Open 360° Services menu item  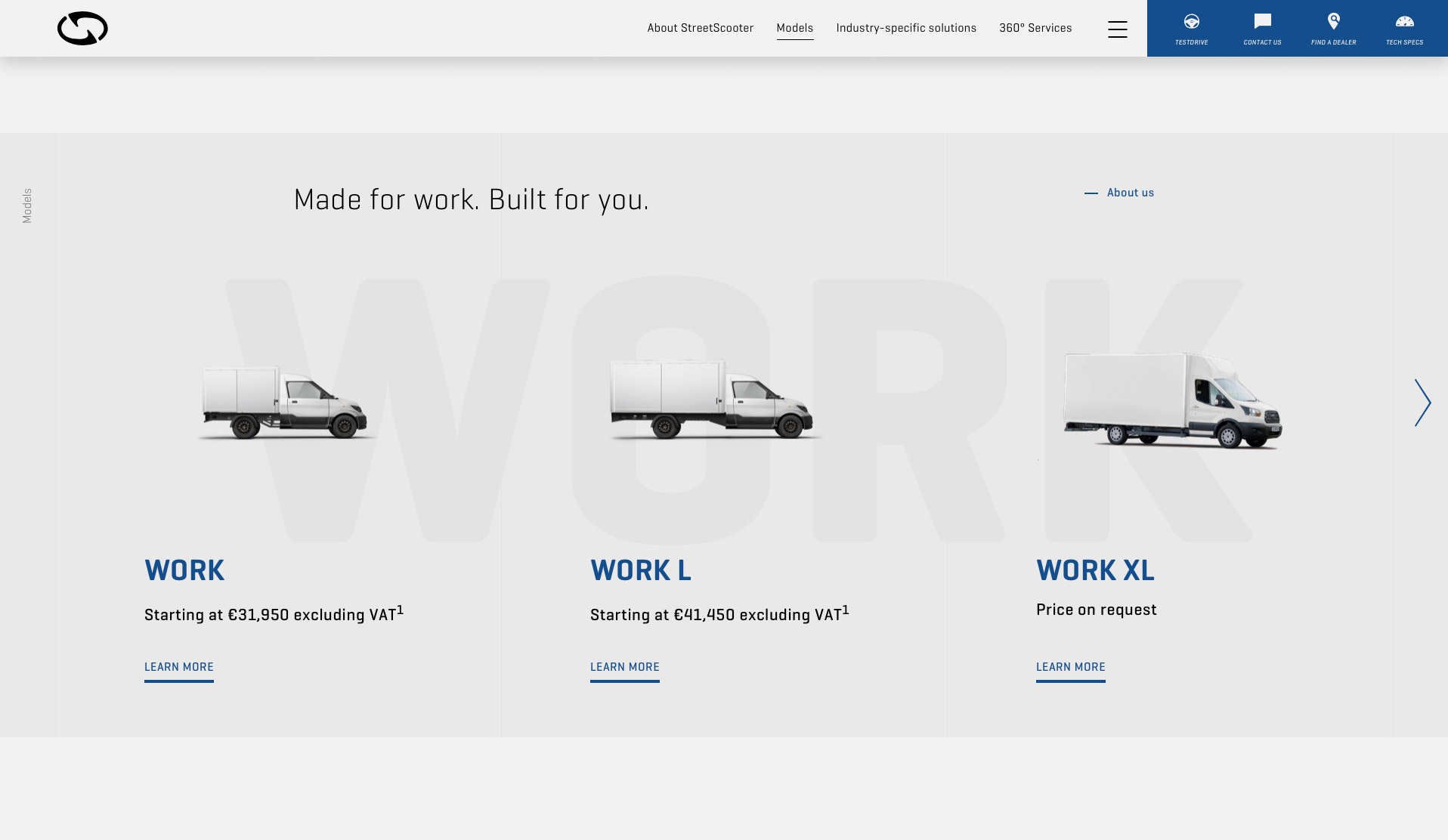coord(1035,28)
